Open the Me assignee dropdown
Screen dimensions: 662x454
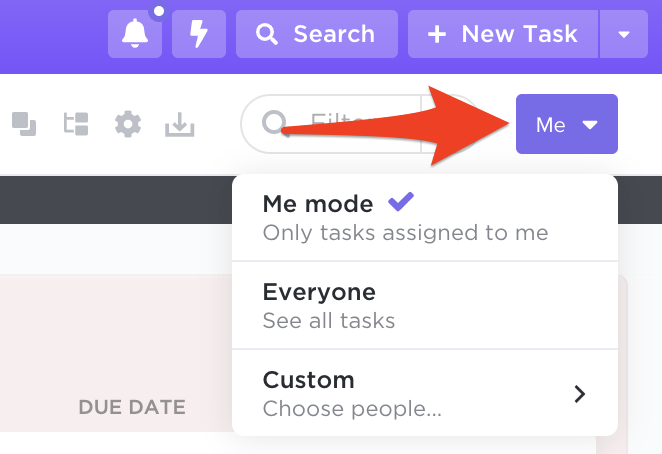tap(566, 124)
